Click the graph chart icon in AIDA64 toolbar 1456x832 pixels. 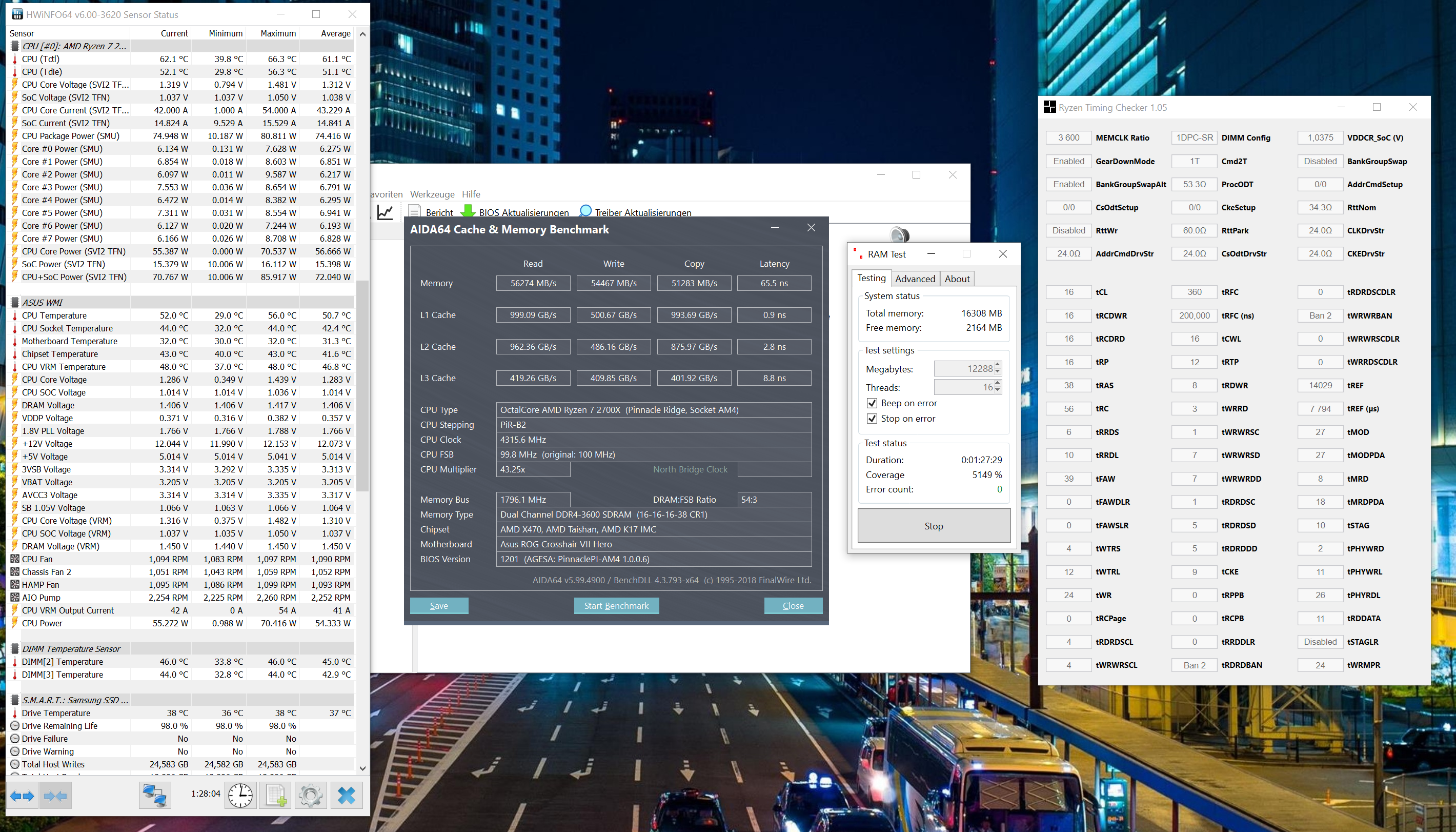(x=386, y=212)
